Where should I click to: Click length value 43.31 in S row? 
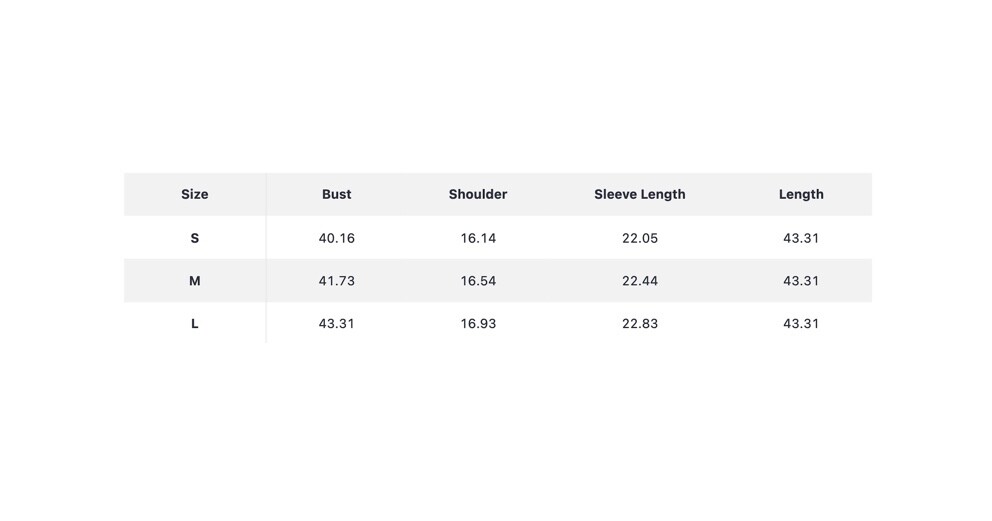[801, 238]
